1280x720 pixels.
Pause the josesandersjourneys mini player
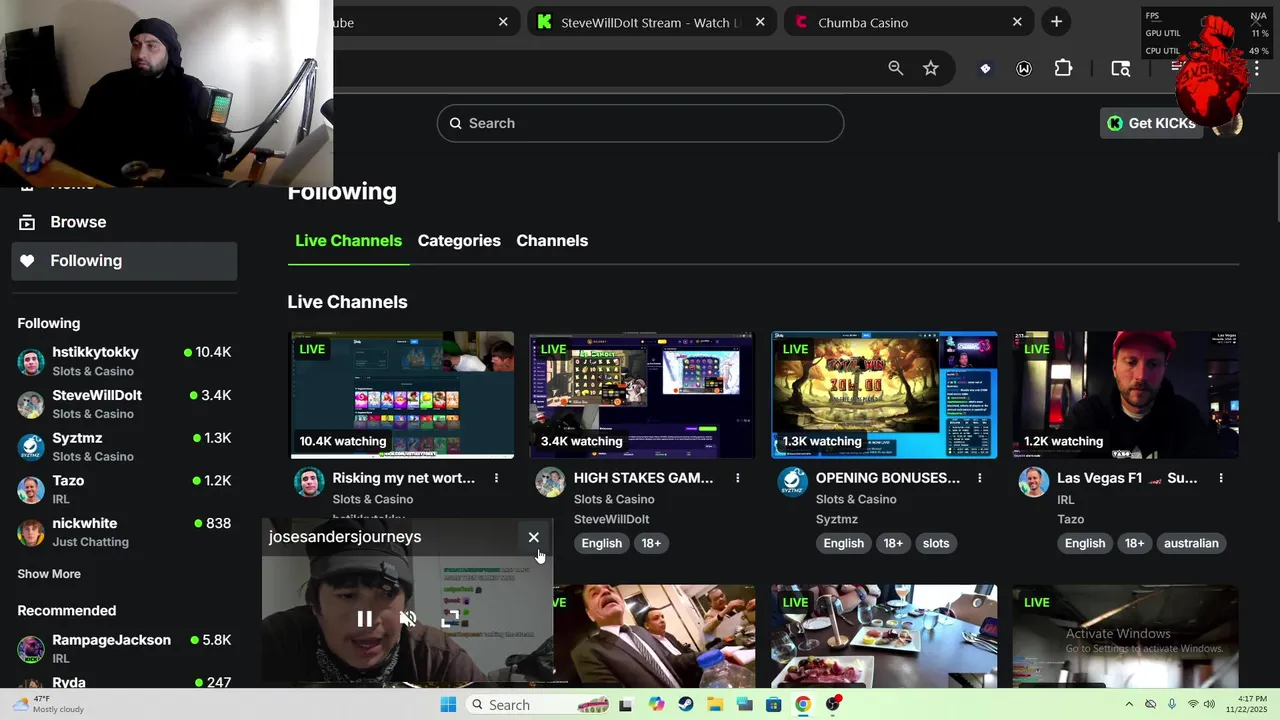(365, 619)
